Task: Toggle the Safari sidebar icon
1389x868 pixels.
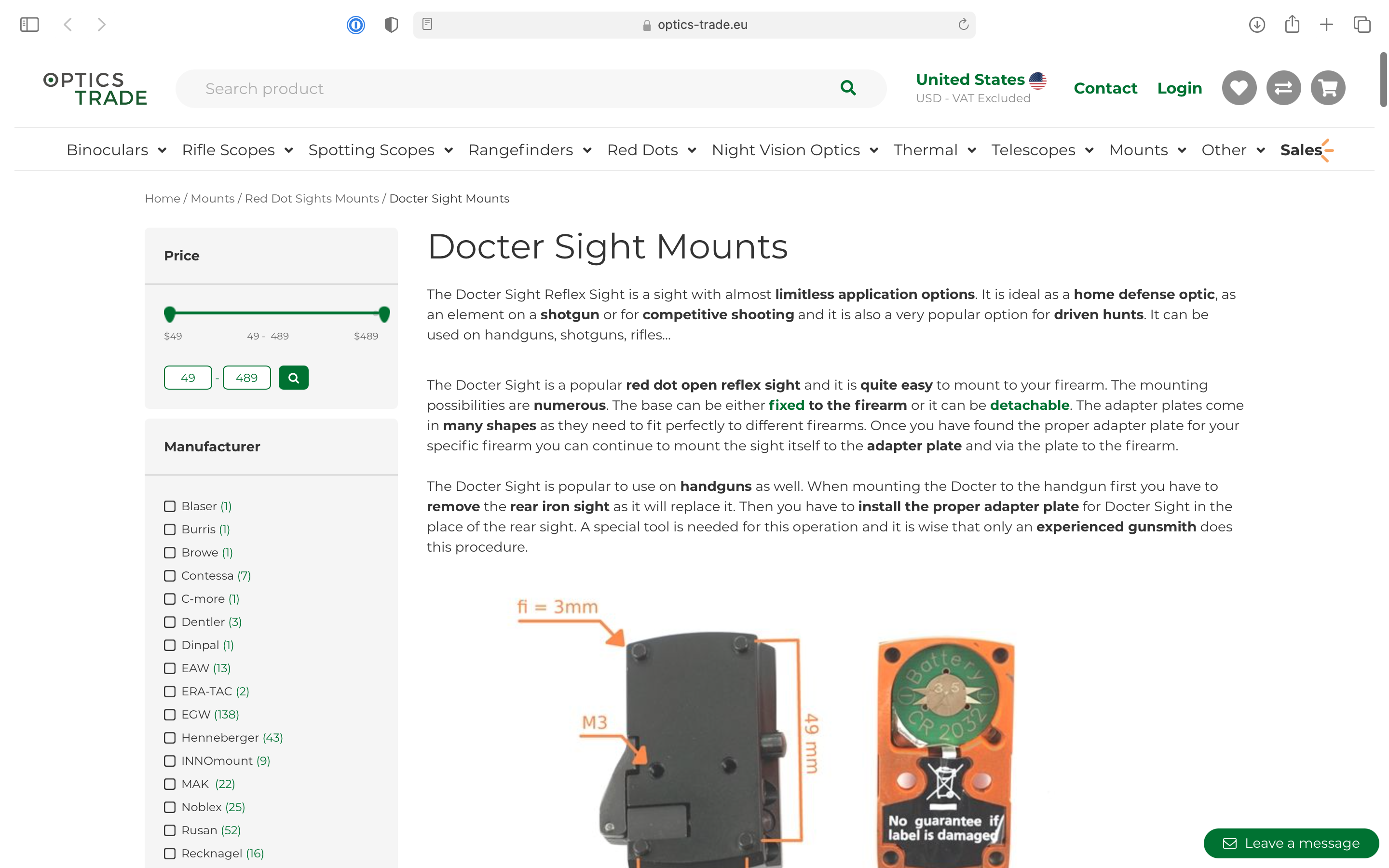Action: [x=29, y=25]
